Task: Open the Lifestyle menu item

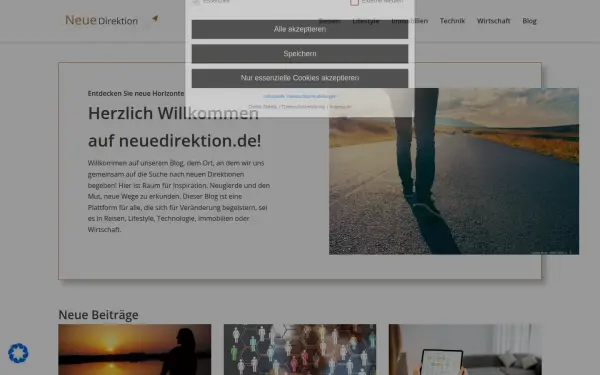Action: pos(365,21)
